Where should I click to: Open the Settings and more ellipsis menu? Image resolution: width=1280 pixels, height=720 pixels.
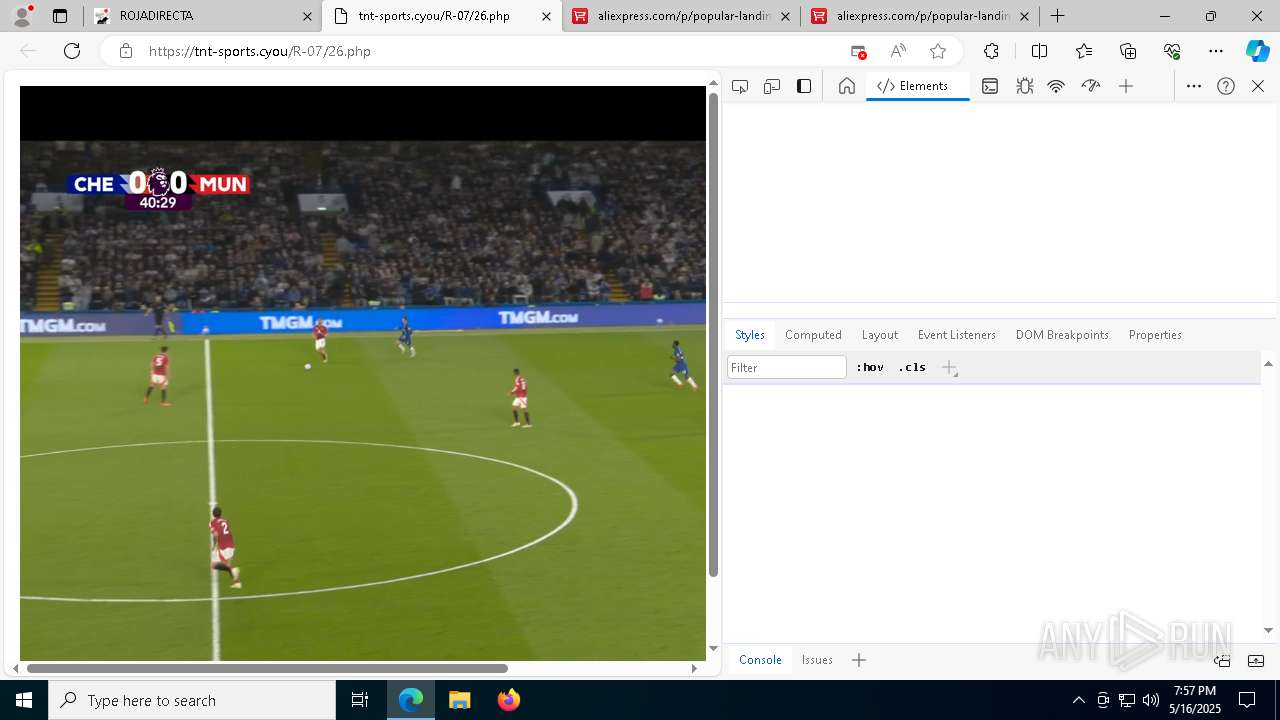pos(1216,51)
